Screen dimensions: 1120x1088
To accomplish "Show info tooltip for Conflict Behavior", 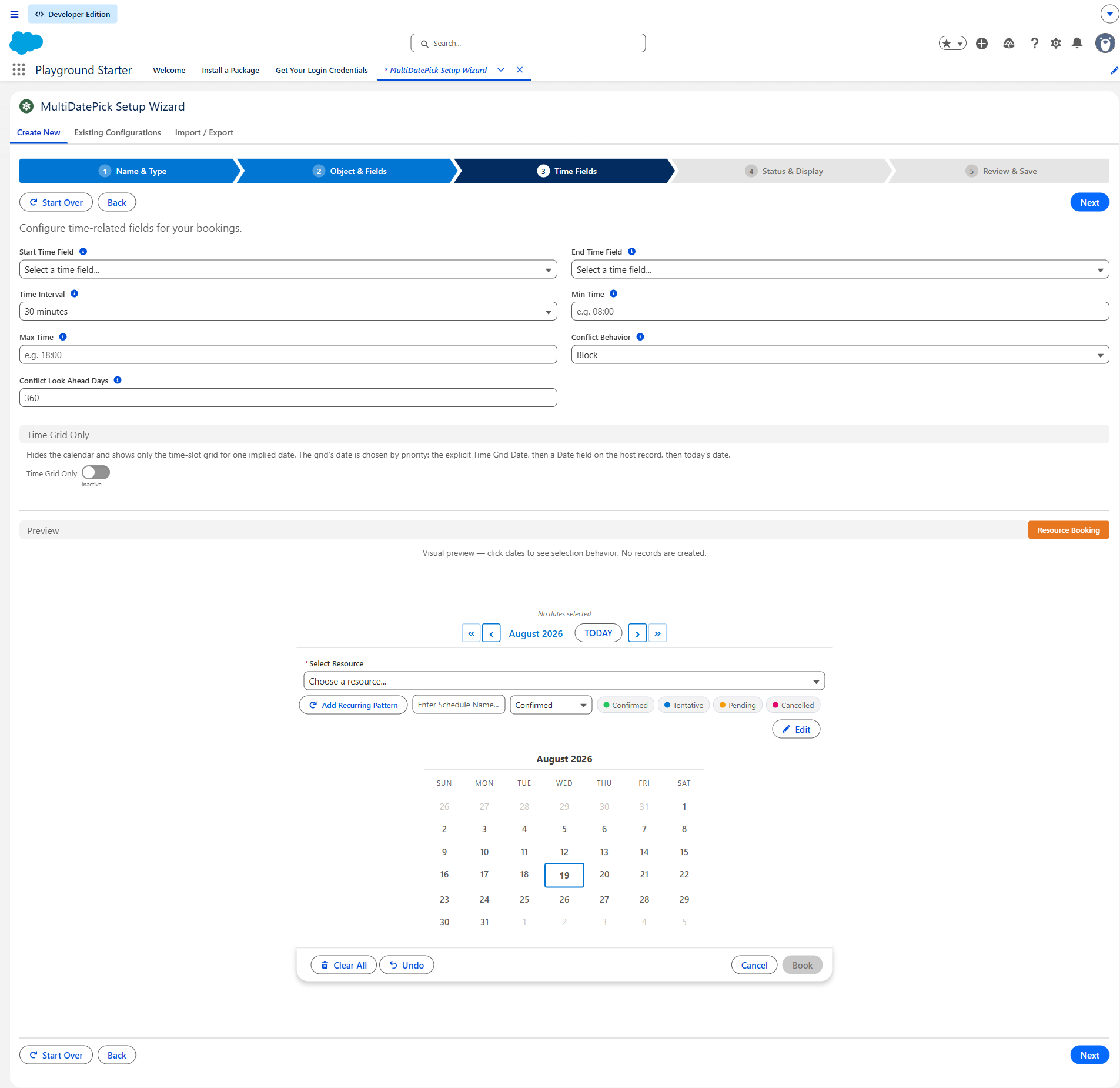I will point(641,337).
